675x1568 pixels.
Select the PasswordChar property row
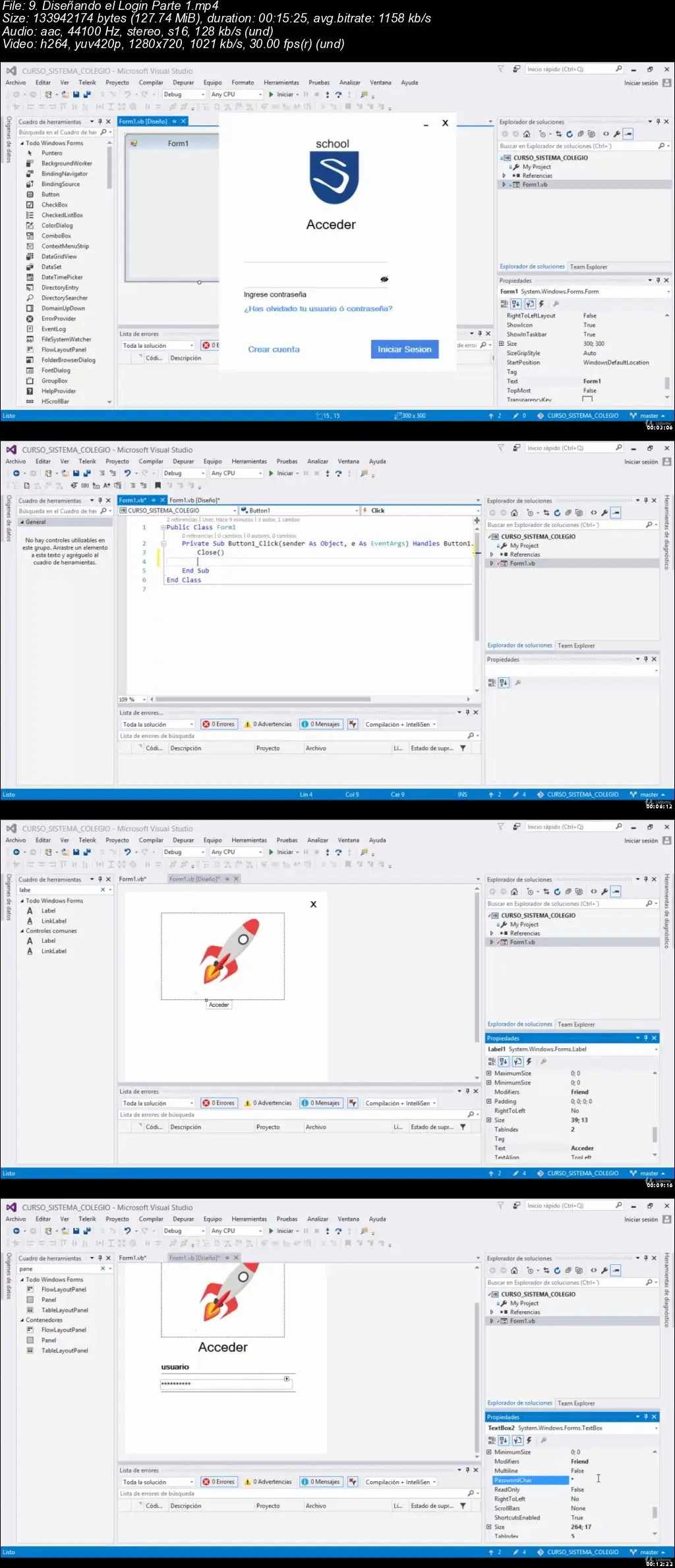click(572, 1480)
